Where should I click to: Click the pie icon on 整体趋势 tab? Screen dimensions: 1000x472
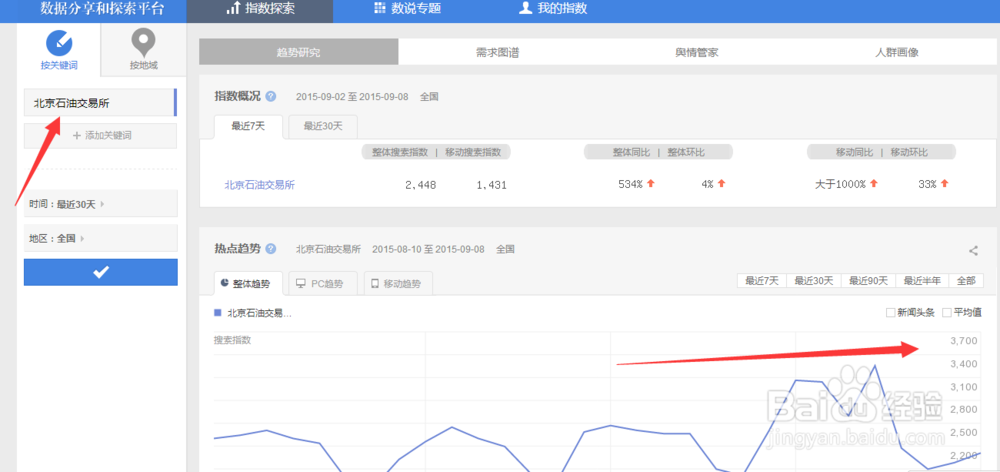tap(224, 283)
